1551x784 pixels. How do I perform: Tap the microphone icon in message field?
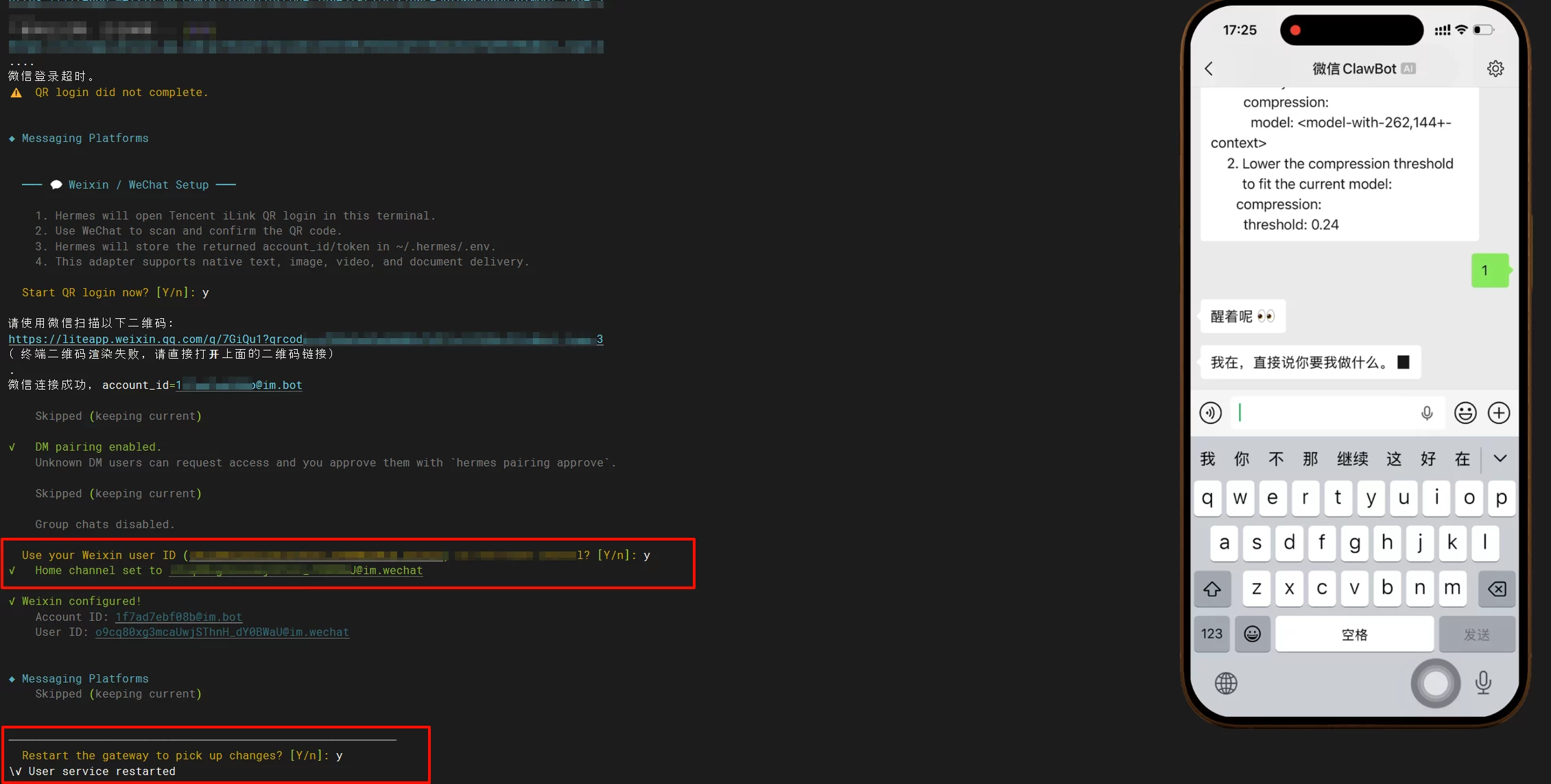[x=1427, y=413]
